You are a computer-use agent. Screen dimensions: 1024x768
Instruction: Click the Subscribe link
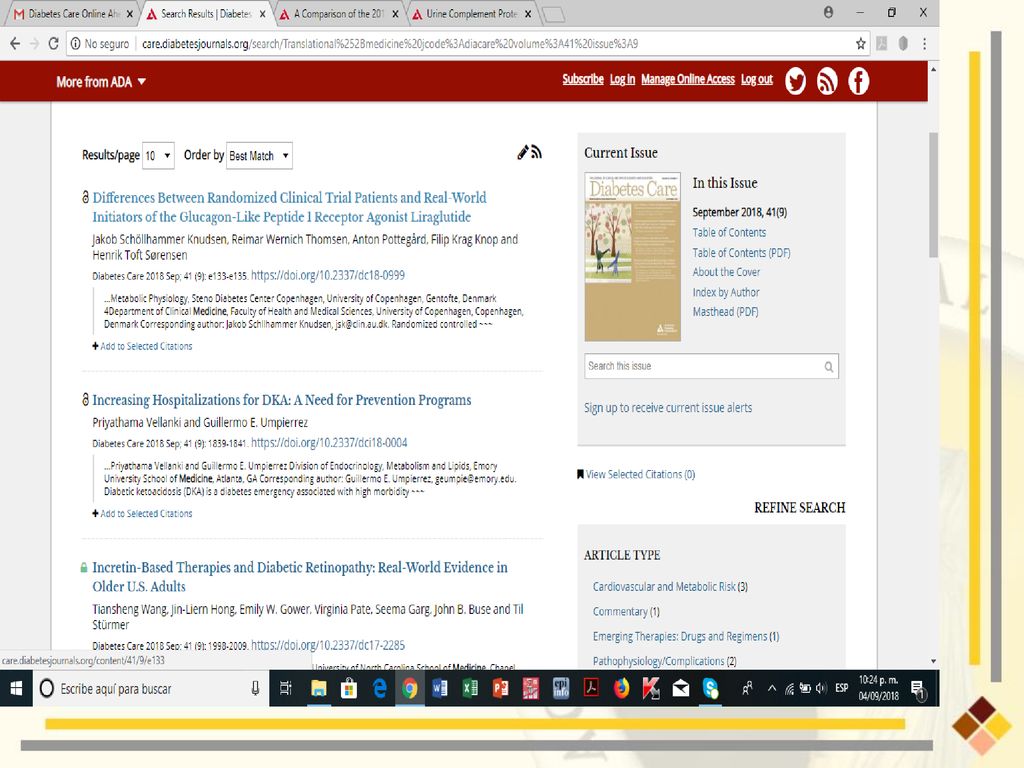coord(583,79)
